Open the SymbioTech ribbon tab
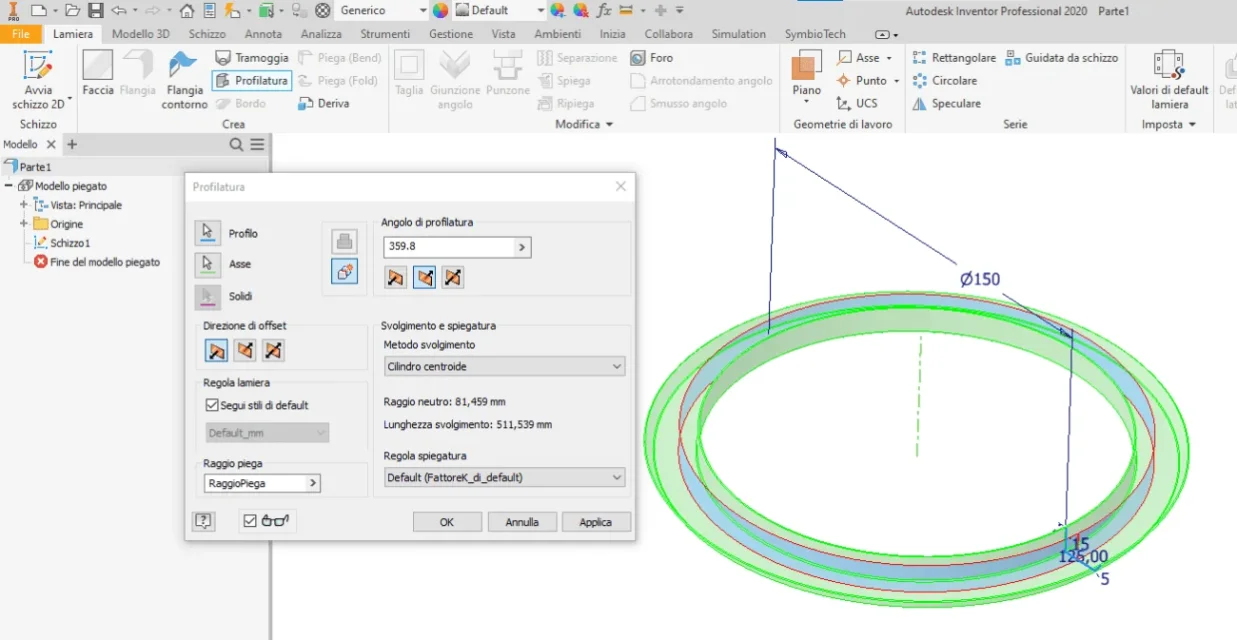Screen dimensions: 1237x640 click(x=815, y=34)
